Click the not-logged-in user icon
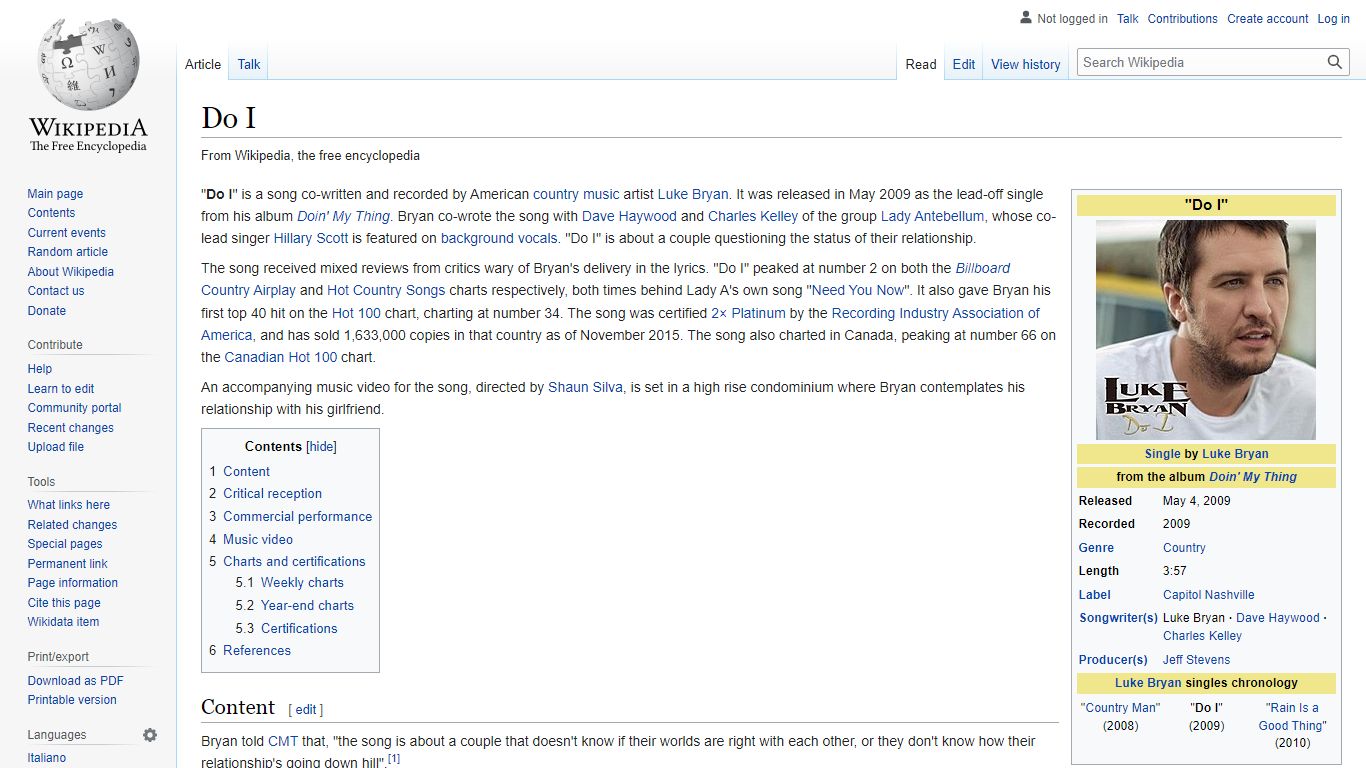Screen dimensions: 1366x768 [x=1025, y=18]
